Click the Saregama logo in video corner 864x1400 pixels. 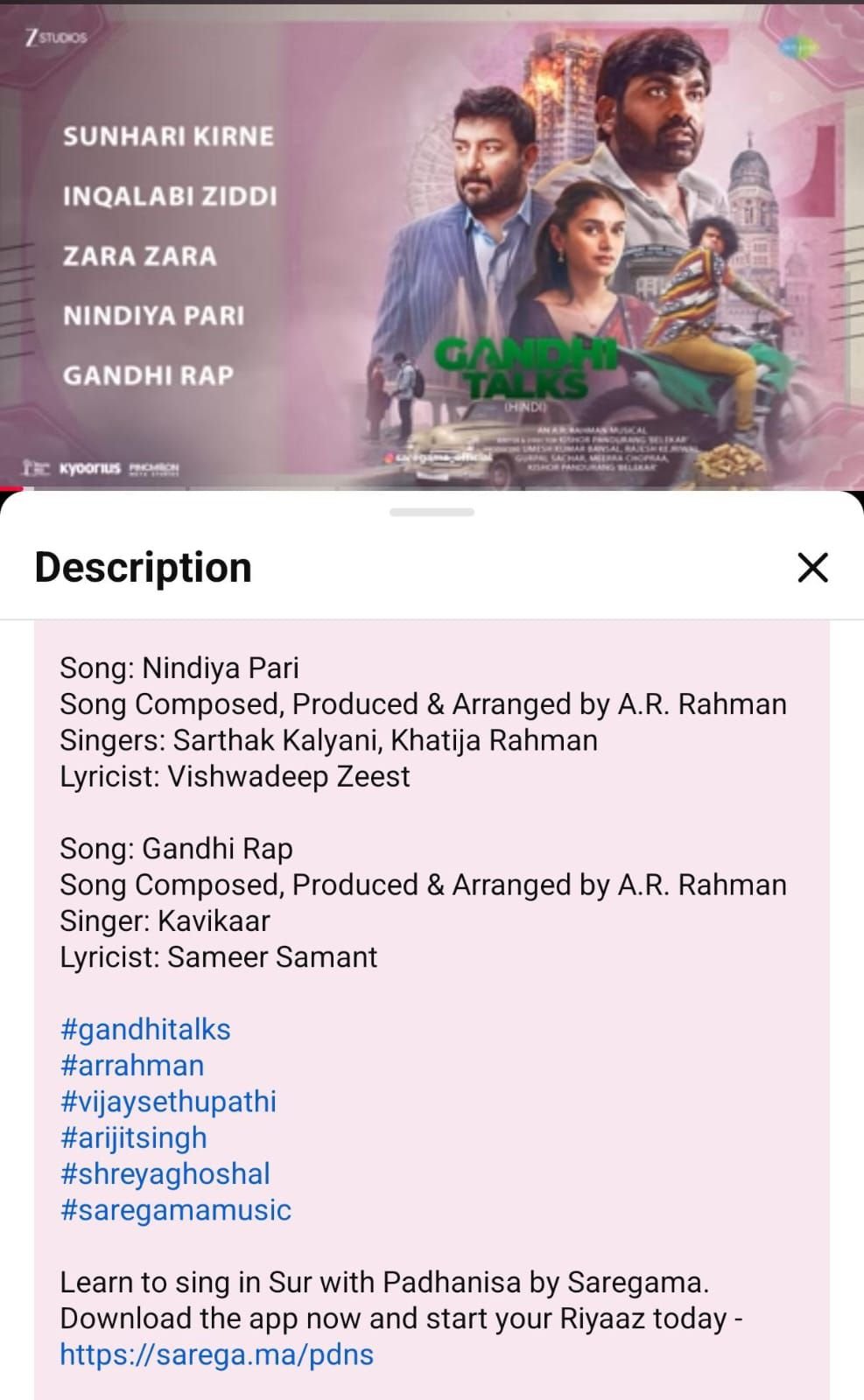pyautogui.click(x=798, y=48)
